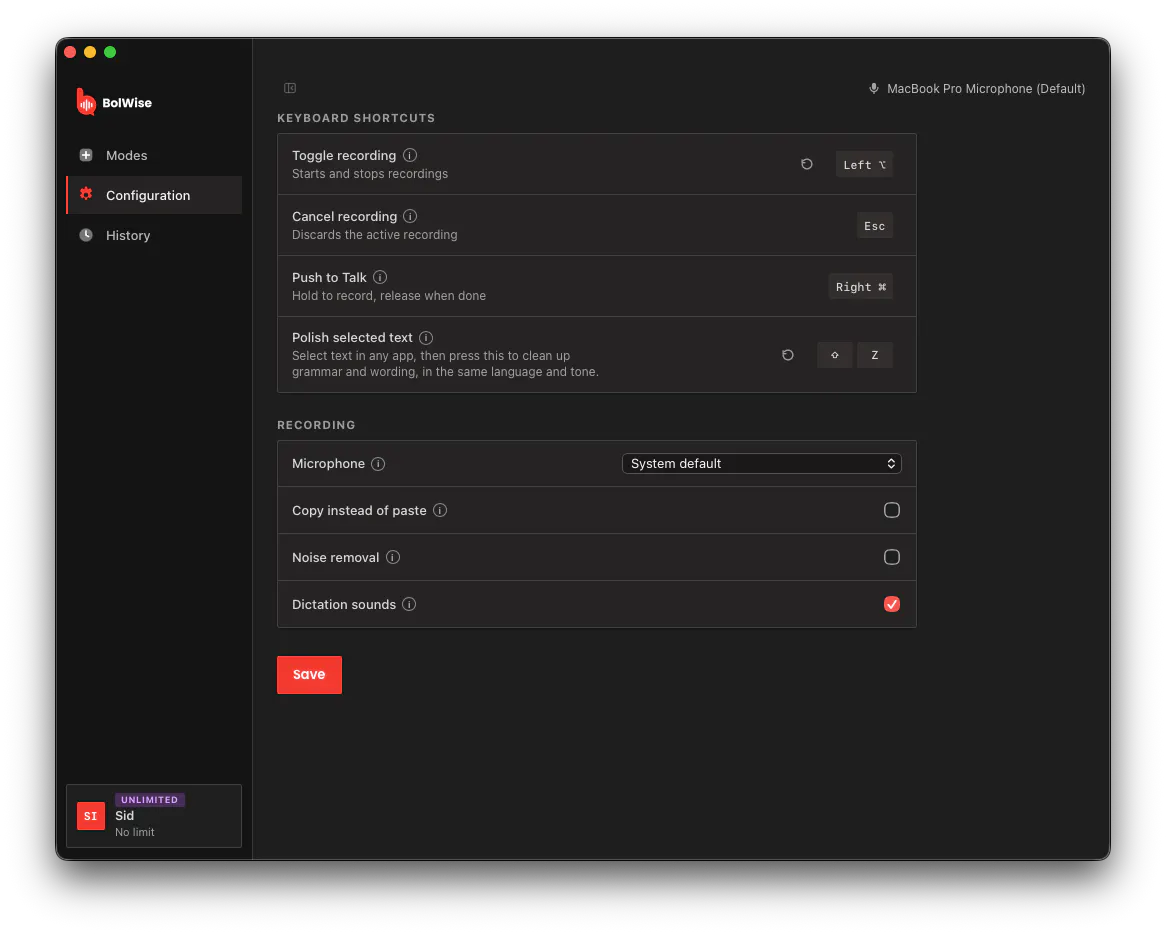Click the SI user avatar
Screen dimensions: 1166x934
pos(91,816)
